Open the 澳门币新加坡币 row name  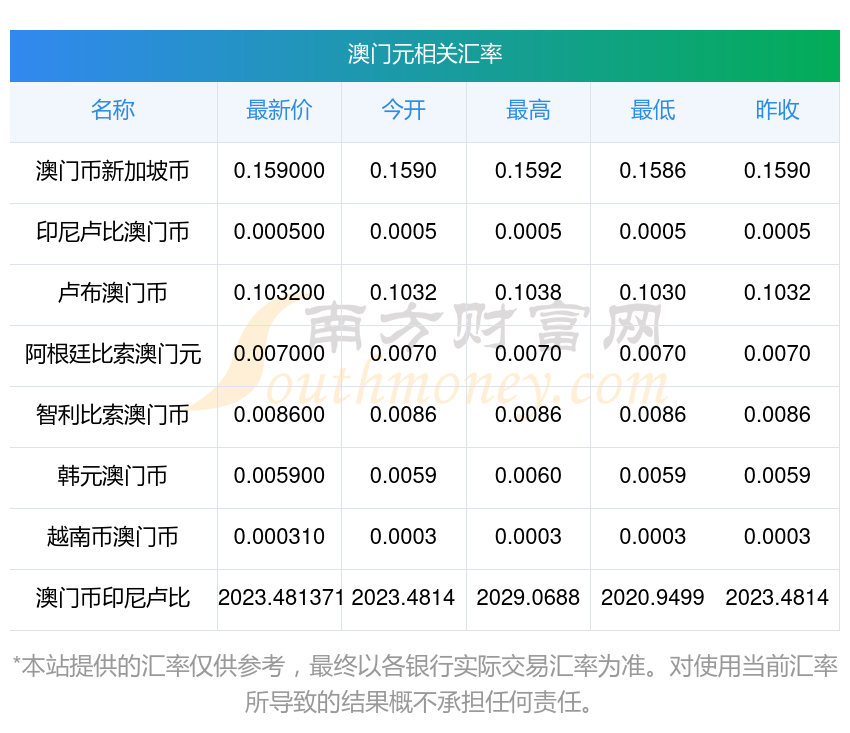pyautogui.click(x=113, y=171)
